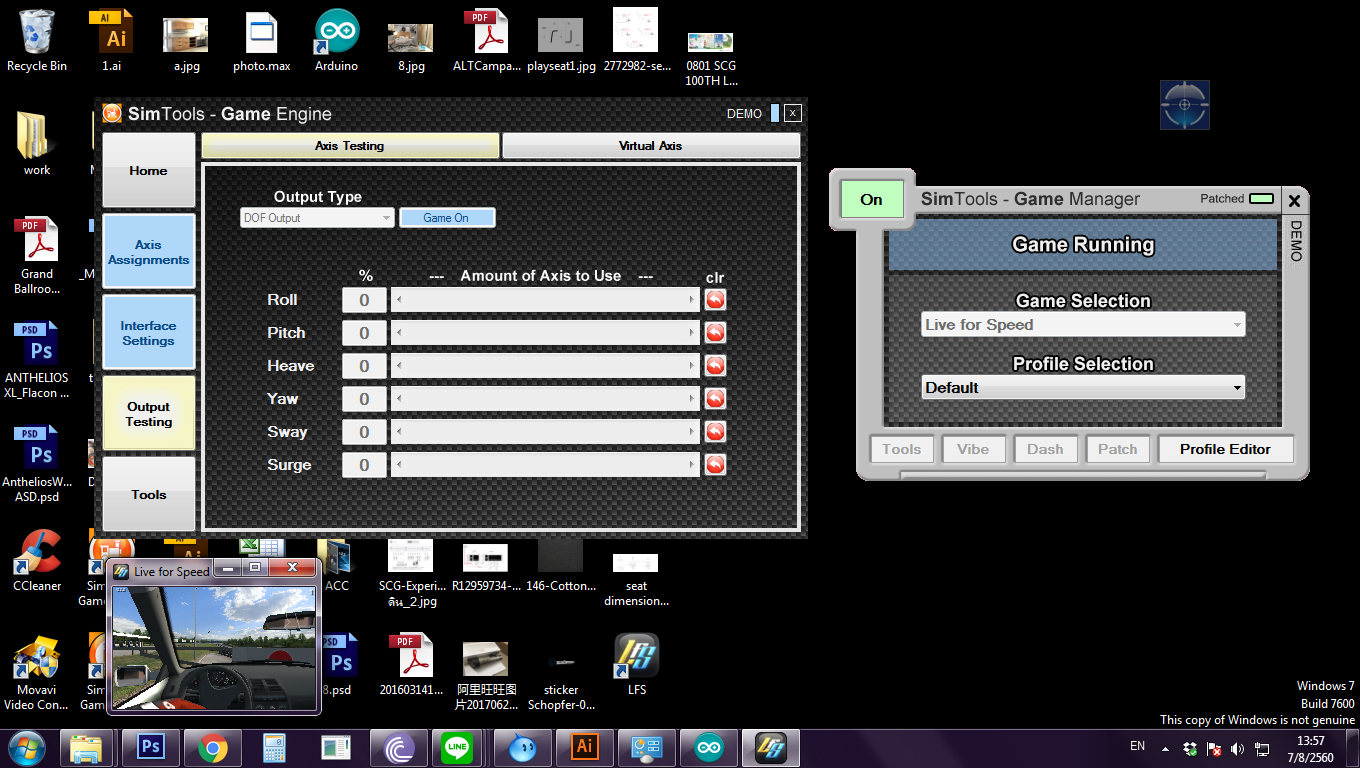Select the photo.max desktop file
The width and height of the screenshot is (1360, 768).
pyautogui.click(x=262, y=40)
